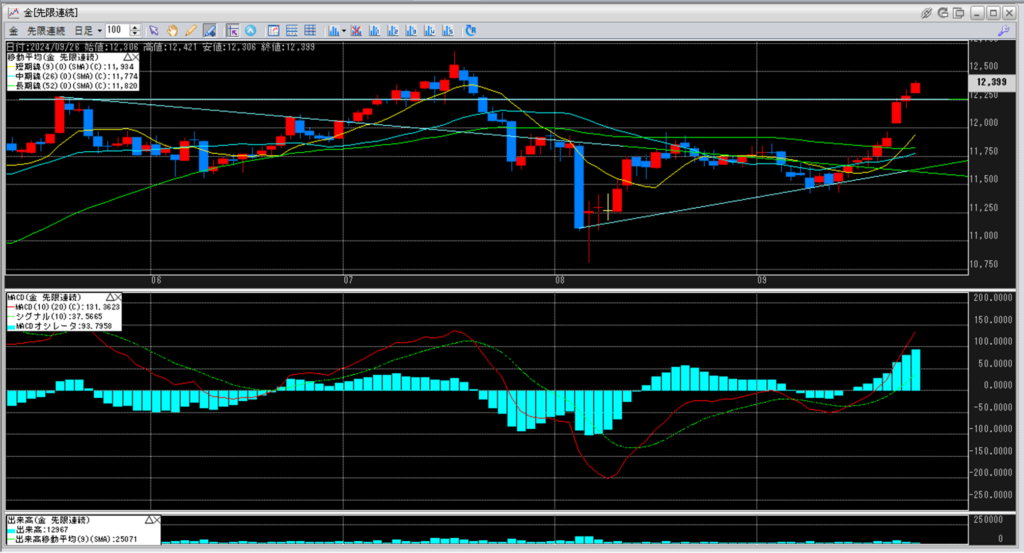Screen dimensions: 1024x553
Task: Select numbered chart preset icon 3
Action: [411, 31]
